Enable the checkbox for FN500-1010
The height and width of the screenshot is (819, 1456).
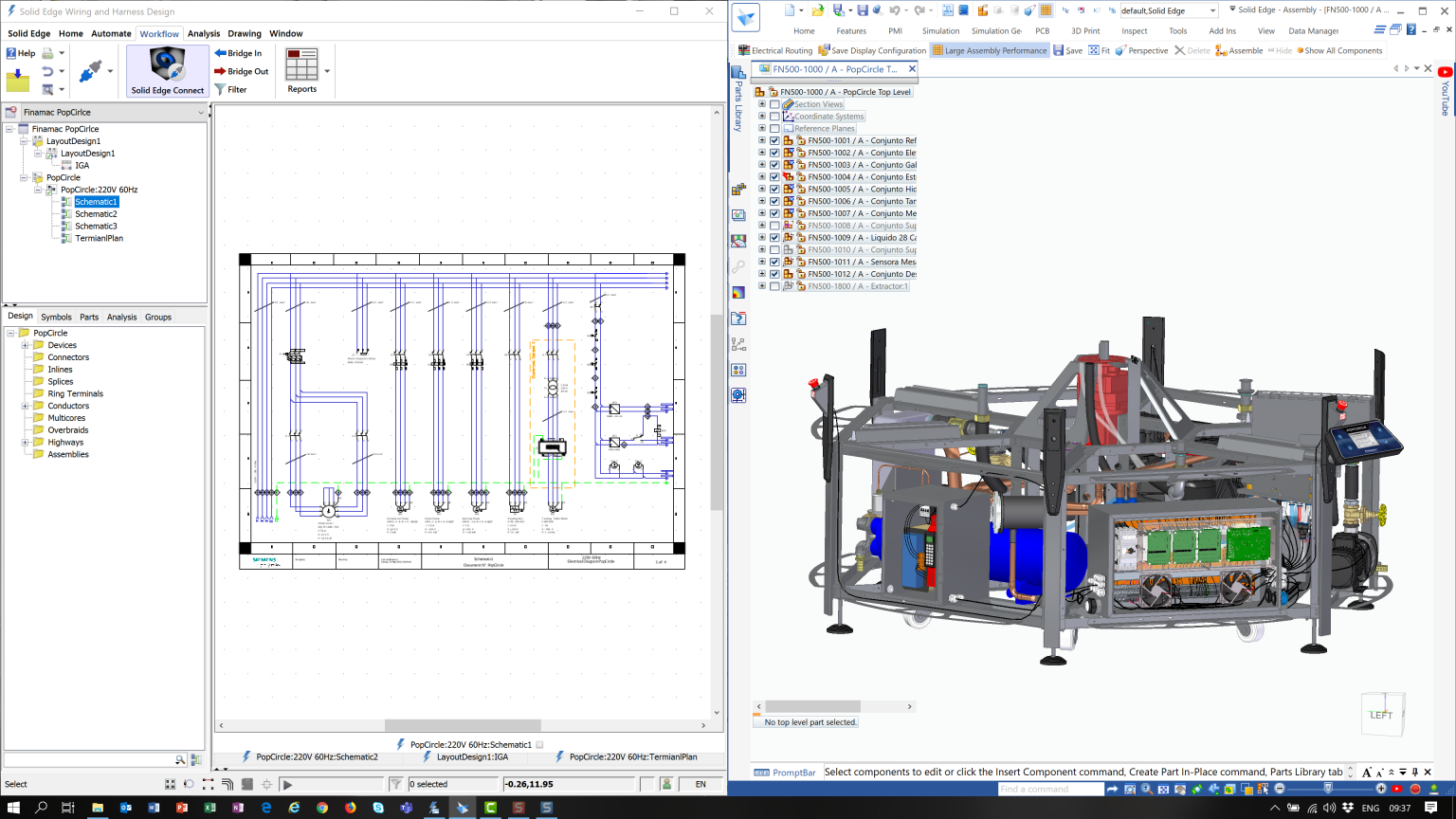tap(774, 249)
